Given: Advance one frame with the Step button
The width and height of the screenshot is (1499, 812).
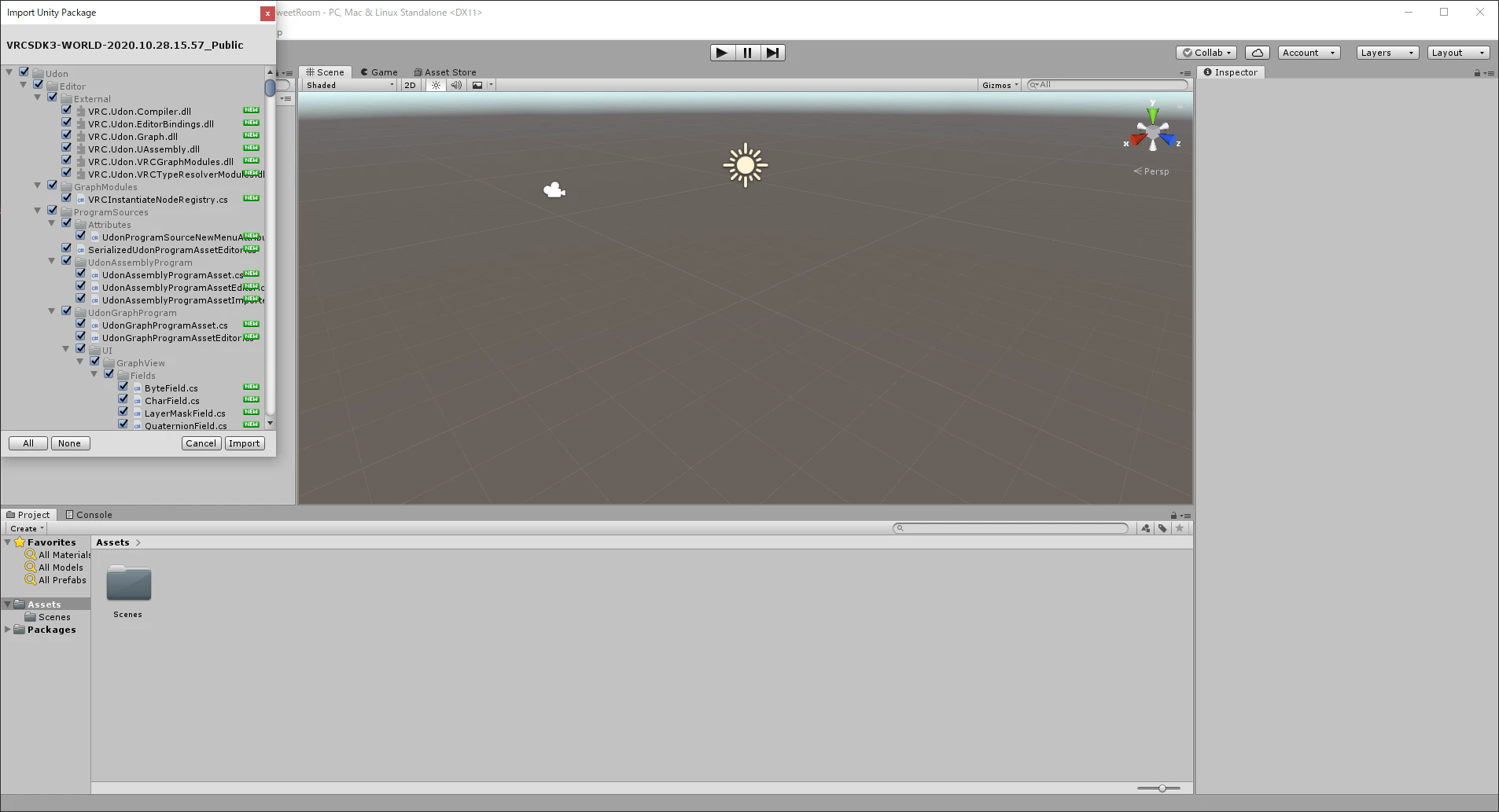Looking at the screenshot, I should pyautogui.click(x=773, y=53).
